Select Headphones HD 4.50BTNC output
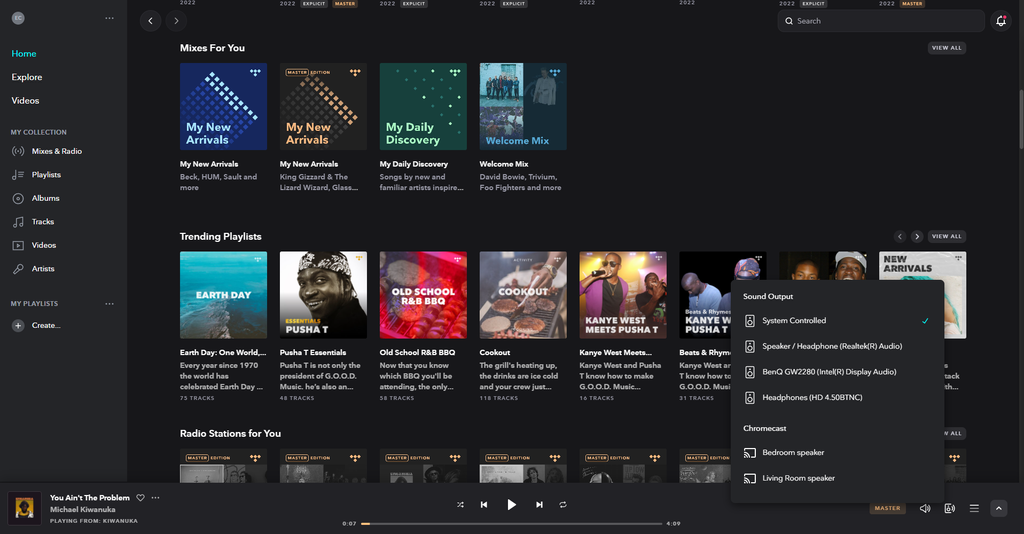 click(837, 397)
